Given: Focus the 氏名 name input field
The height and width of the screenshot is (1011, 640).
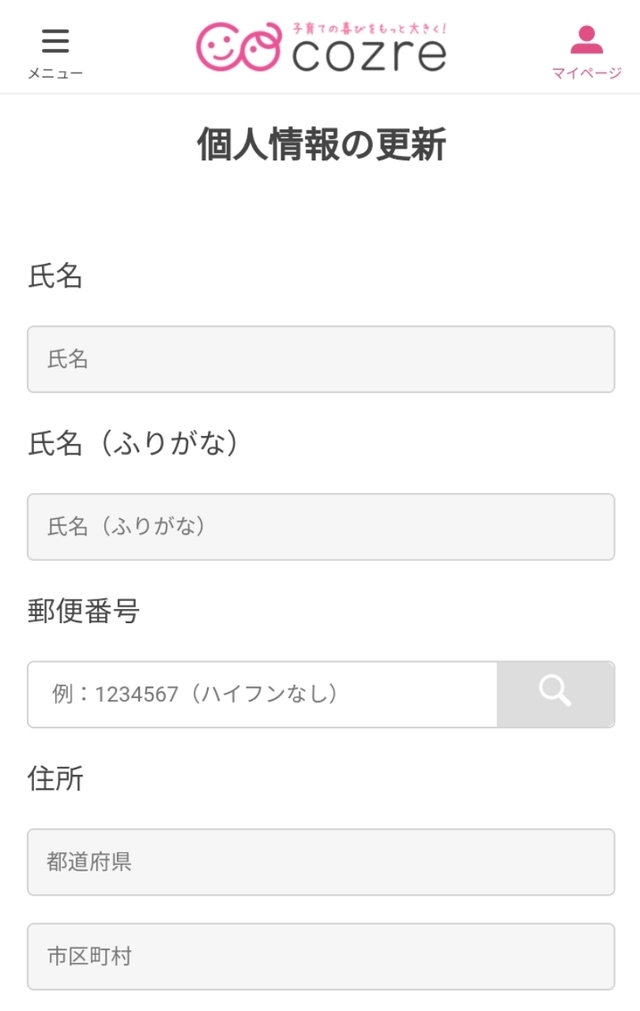Looking at the screenshot, I should tap(320, 359).
